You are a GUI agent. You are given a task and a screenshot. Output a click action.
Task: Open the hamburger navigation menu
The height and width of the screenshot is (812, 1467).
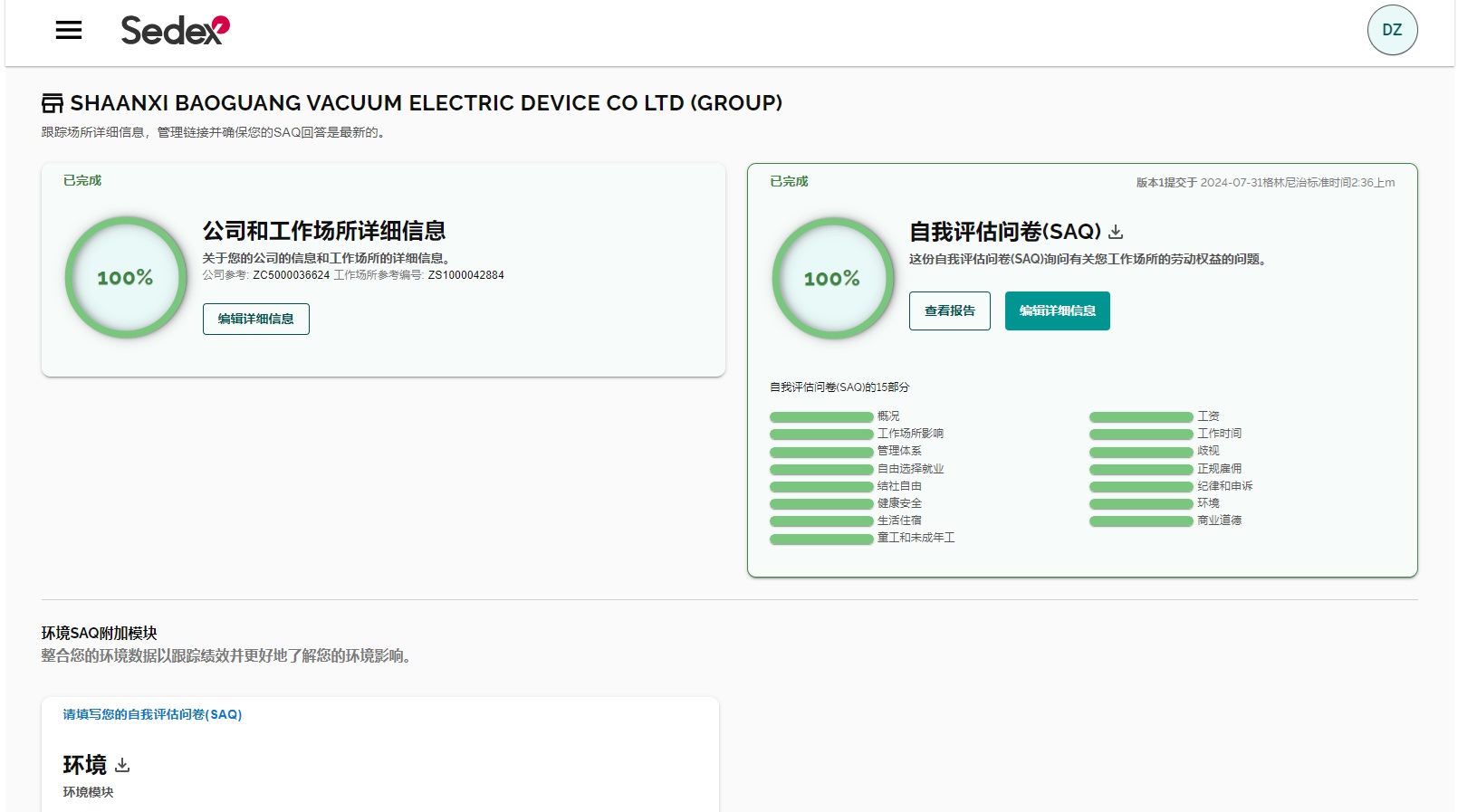click(x=69, y=31)
